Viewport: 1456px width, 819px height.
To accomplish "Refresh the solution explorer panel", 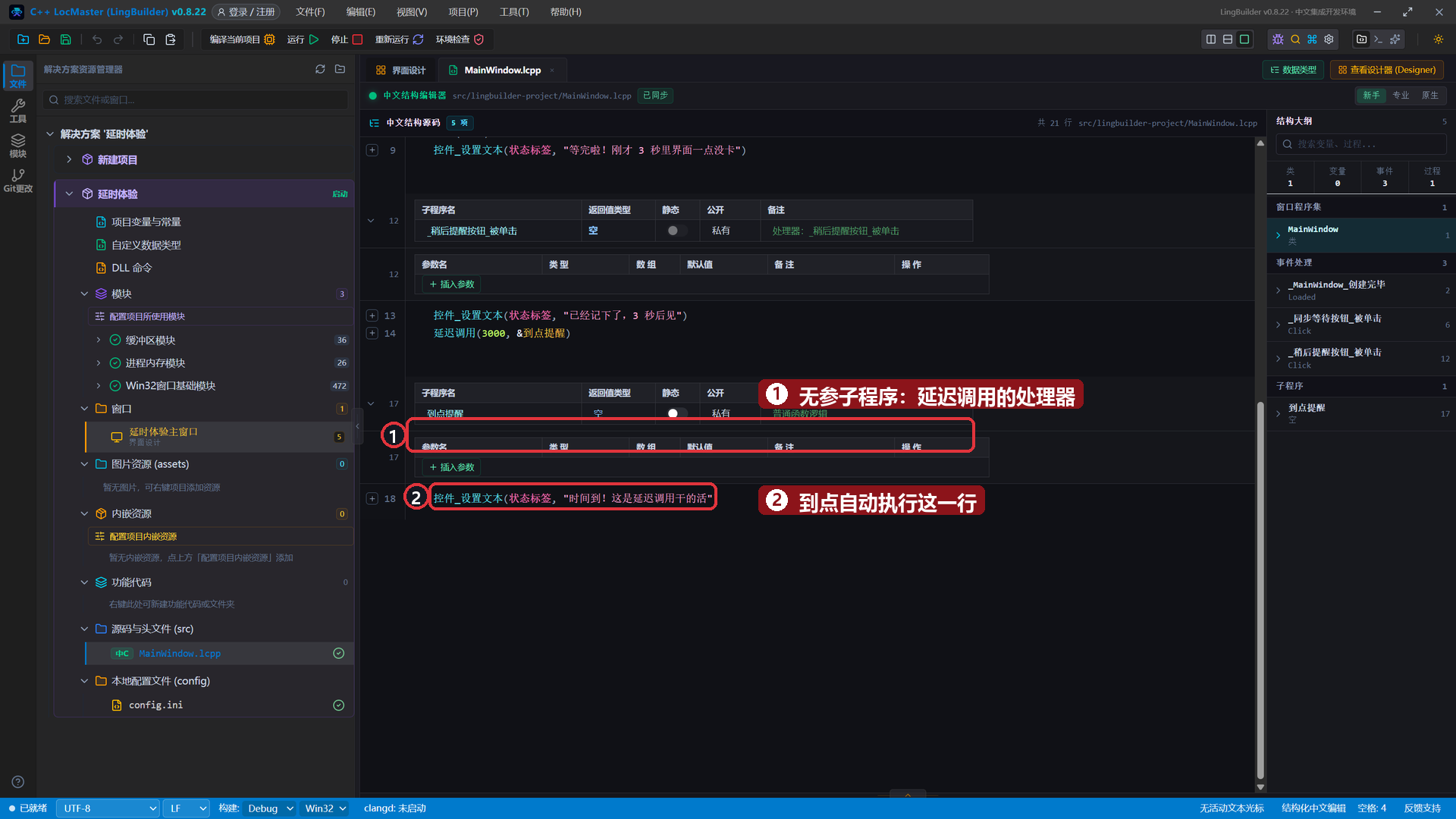I will pyautogui.click(x=320, y=69).
